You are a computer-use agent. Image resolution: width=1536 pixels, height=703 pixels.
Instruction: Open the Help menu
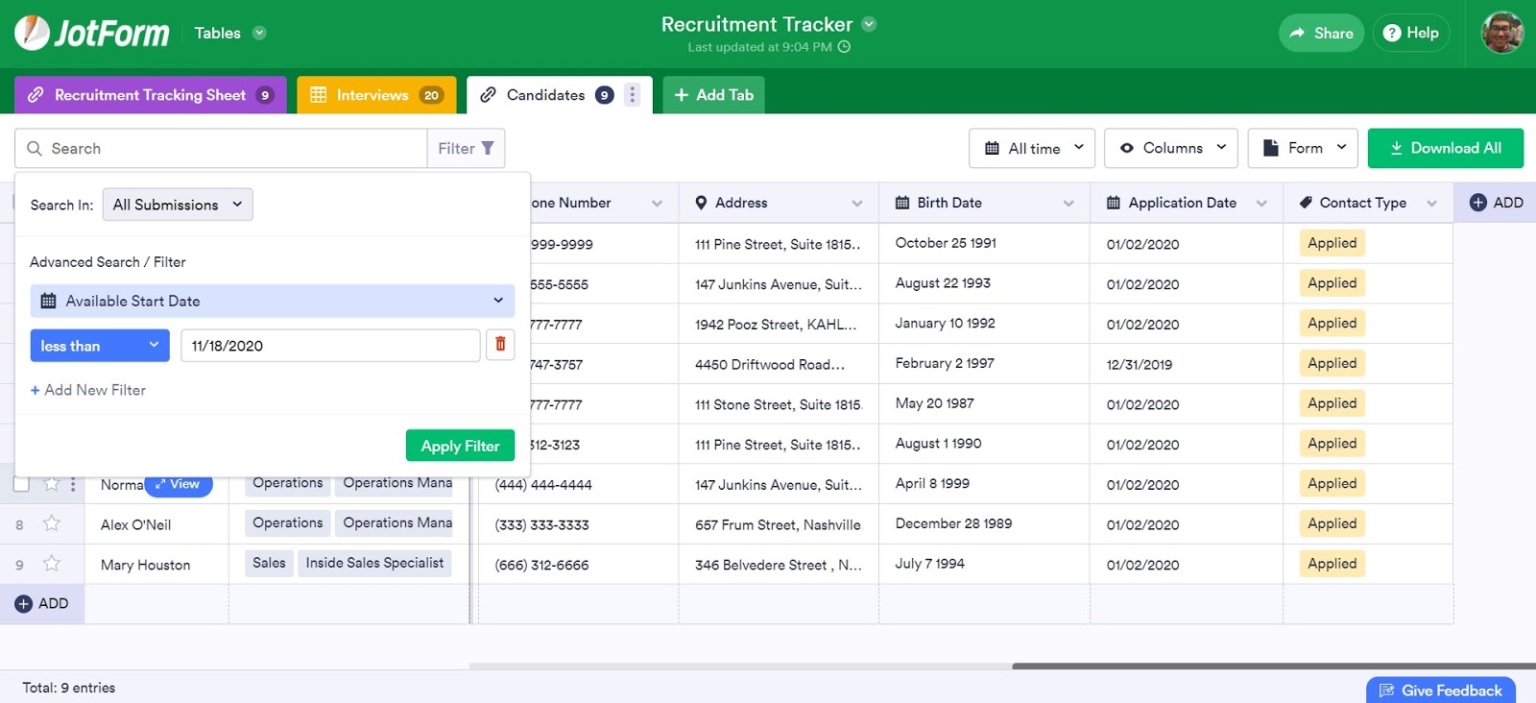click(1411, 32)
